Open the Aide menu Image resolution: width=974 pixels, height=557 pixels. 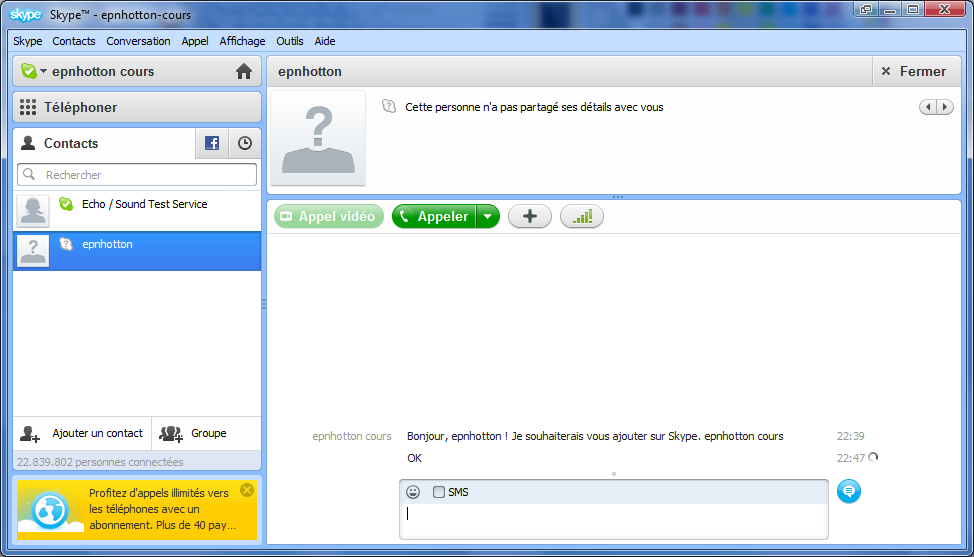pyautogui.click(x=325, y=41)
